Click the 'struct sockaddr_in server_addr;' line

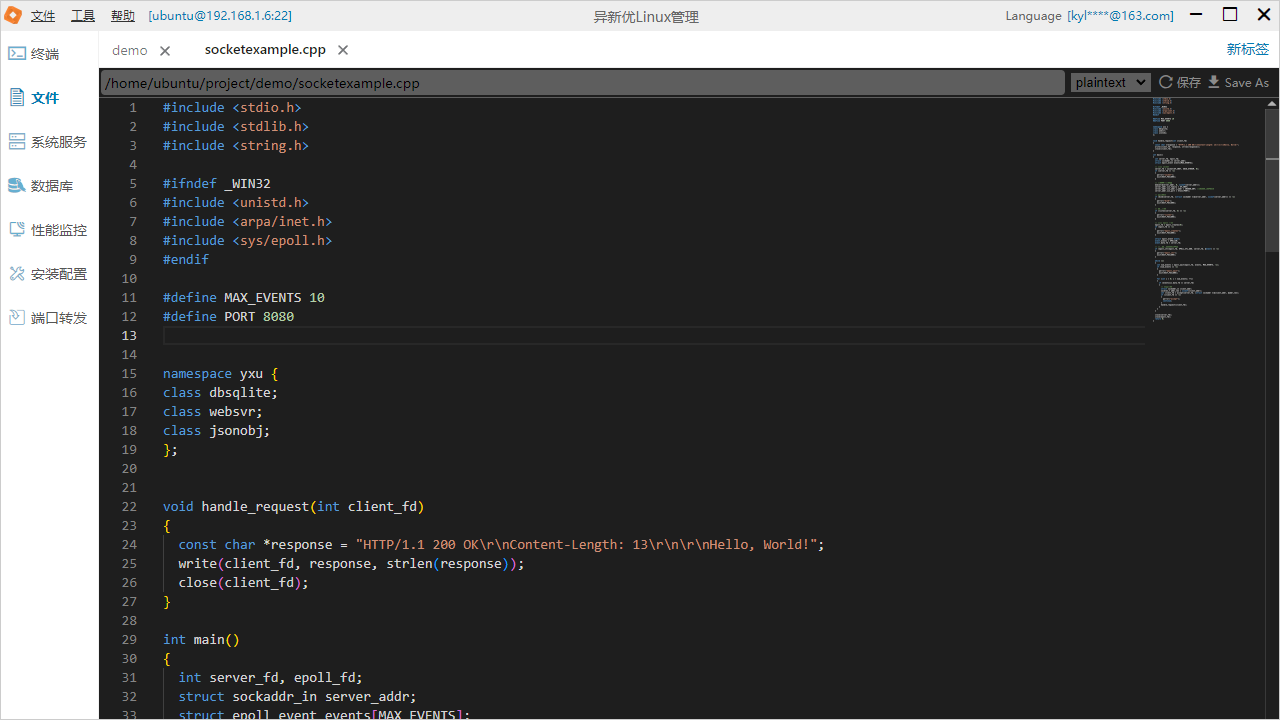(297, 696)
